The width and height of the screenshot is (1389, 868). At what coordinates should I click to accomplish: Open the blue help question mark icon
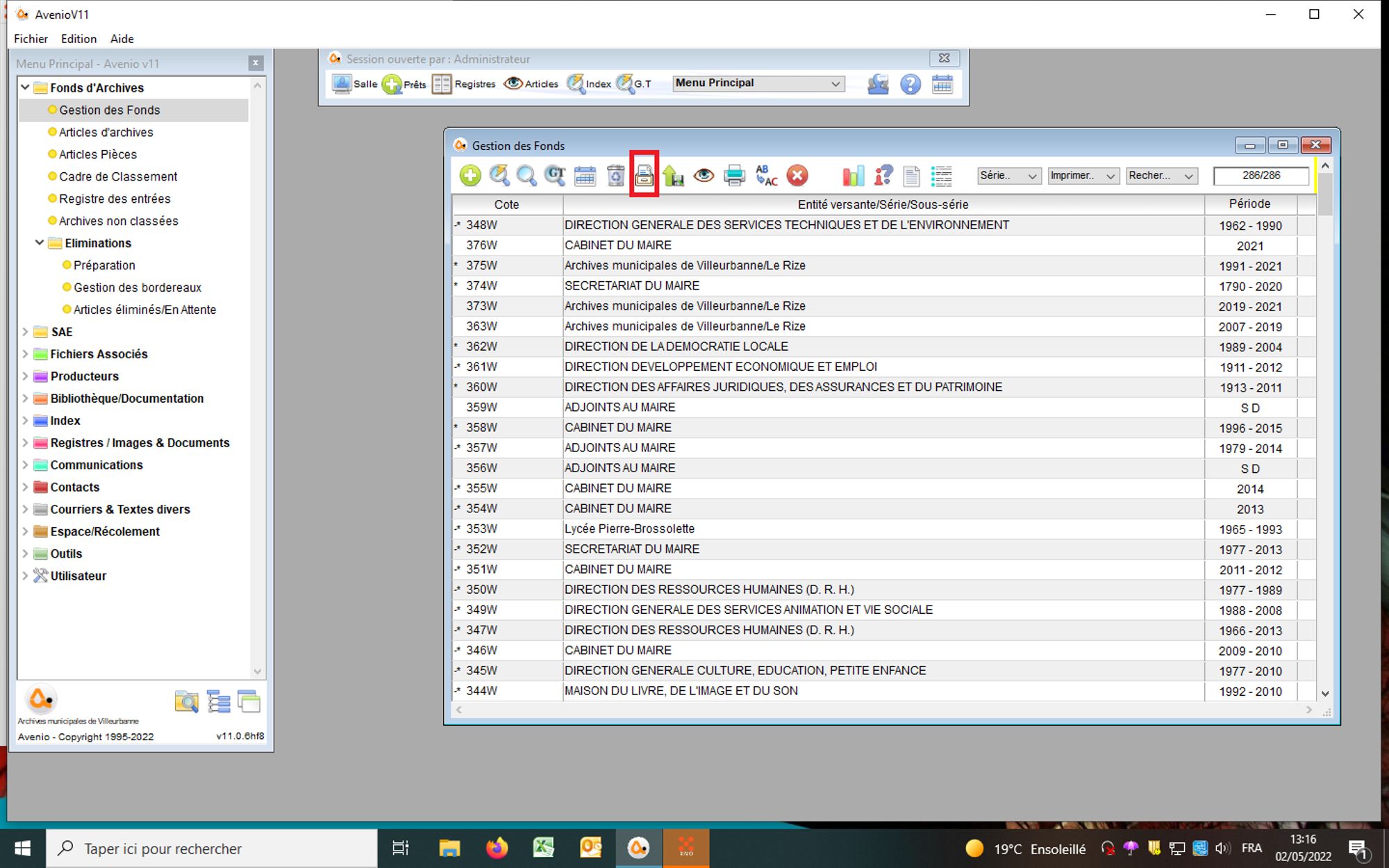pyautogui.click(x=910, y=85)
